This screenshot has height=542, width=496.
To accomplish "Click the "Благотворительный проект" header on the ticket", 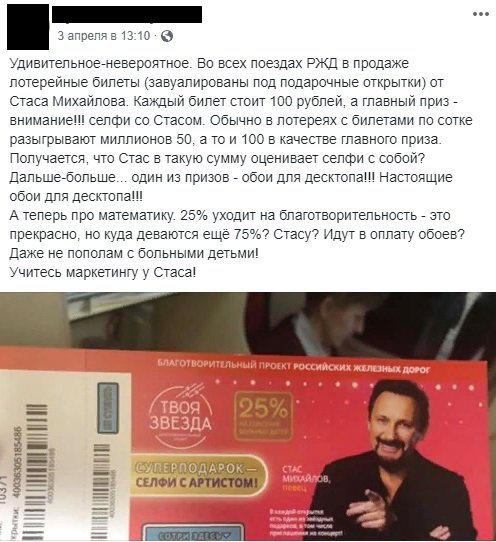I will tap(293, 366).
